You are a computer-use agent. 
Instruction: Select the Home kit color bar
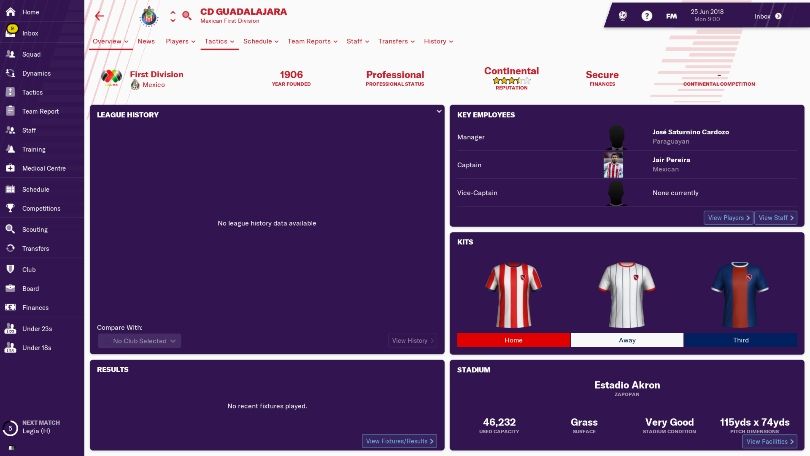[x=513, y=340]
